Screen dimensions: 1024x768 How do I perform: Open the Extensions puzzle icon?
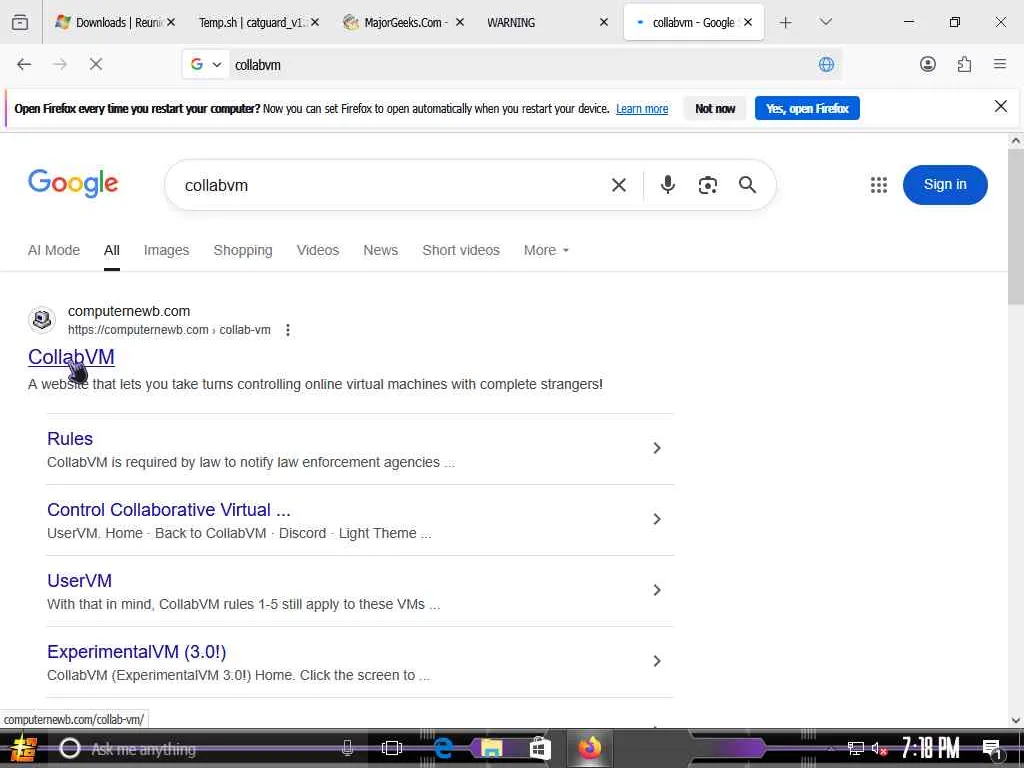[965, 64]
